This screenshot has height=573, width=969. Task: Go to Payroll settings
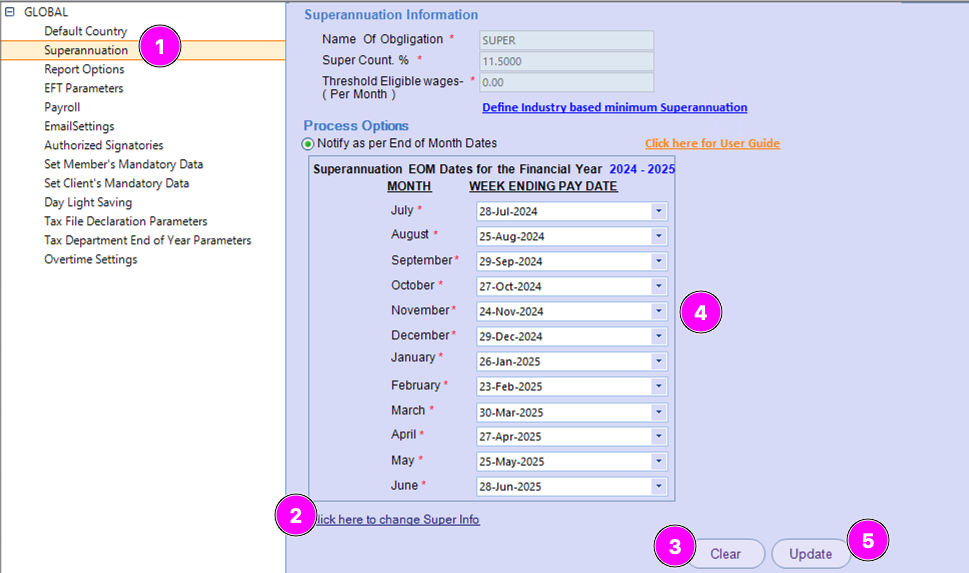tap(62, 107)
